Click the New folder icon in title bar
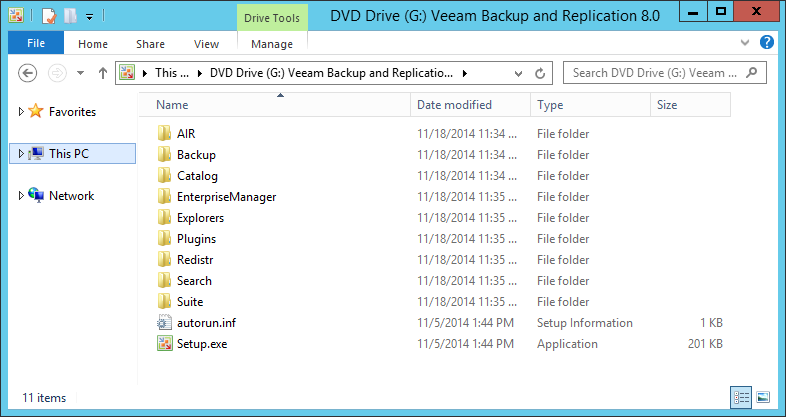 pos(70,16)
